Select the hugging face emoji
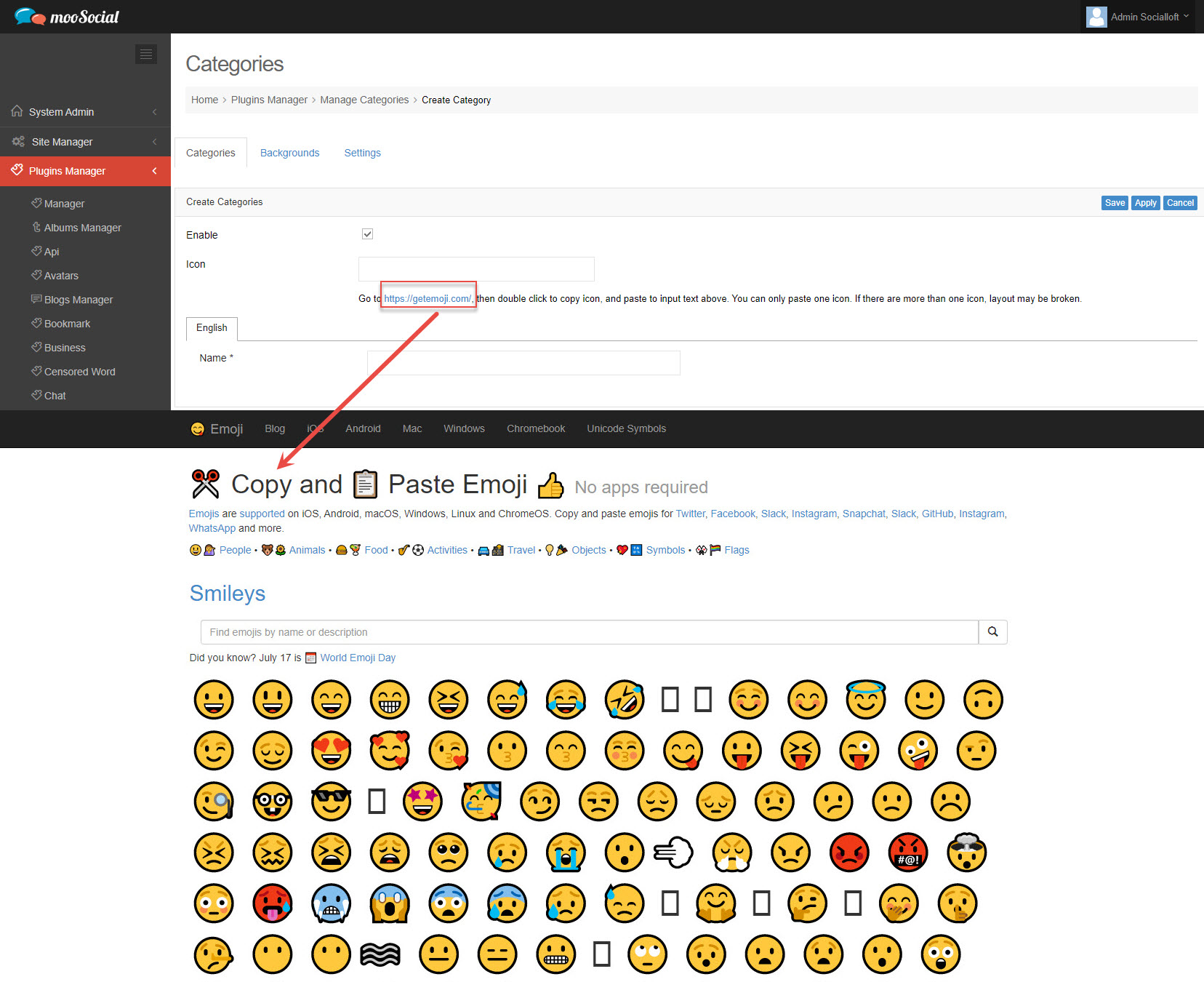The height and width of the screenshot is (982, 1204). pos(716,903)
